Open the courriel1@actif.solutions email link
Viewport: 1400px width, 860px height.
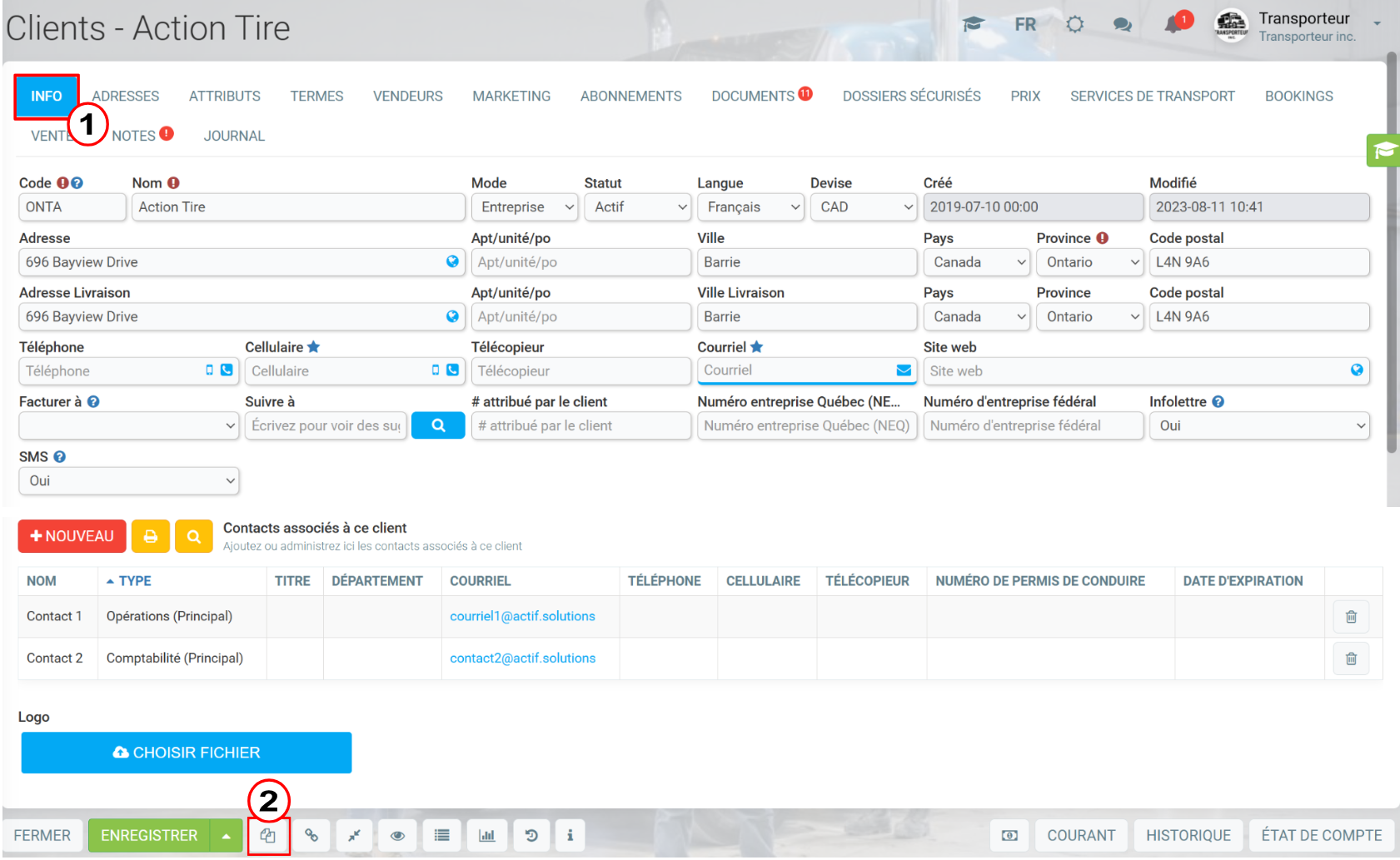[x=522, y=617]
